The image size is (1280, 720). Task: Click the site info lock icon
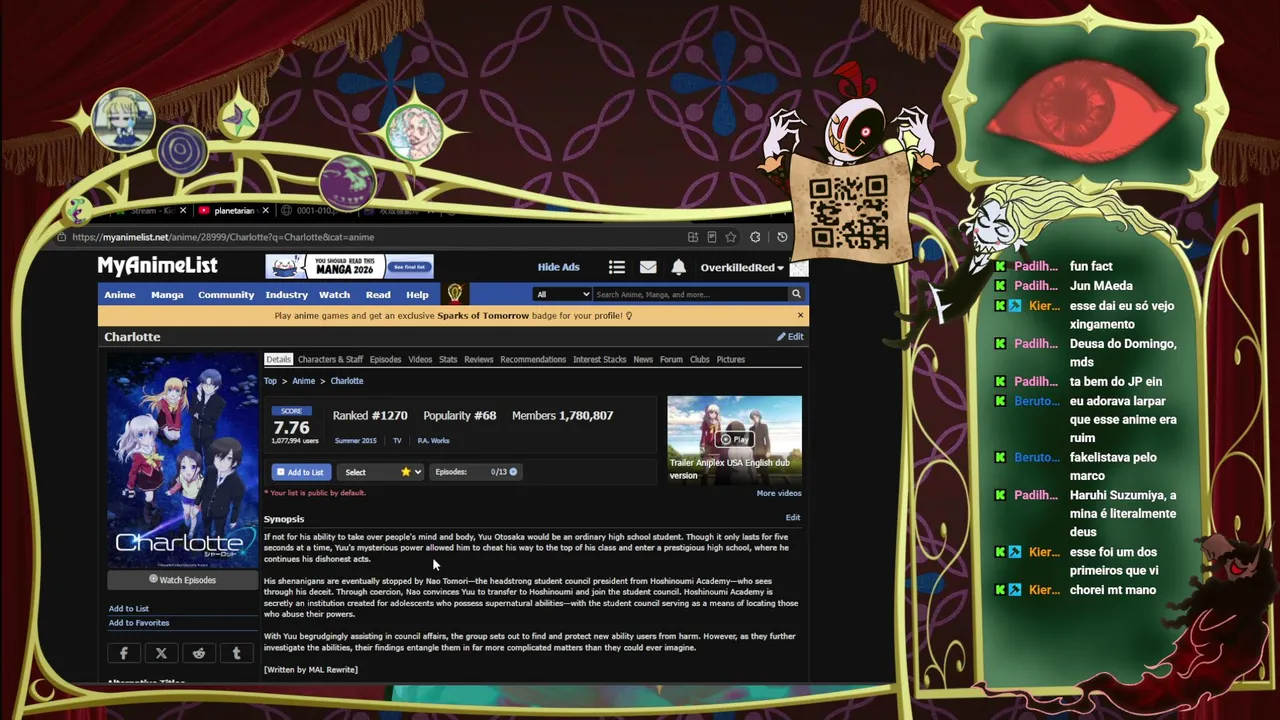point(62,237)
